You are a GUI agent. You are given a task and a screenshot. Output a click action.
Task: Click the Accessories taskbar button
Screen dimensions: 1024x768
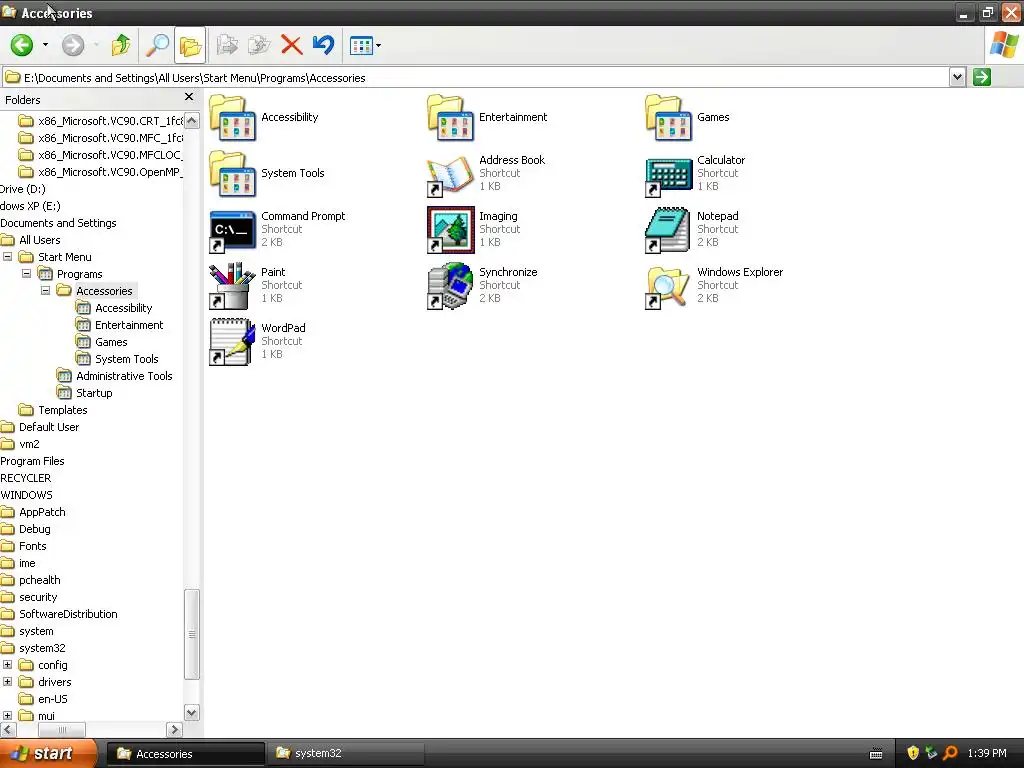(185, 754)
